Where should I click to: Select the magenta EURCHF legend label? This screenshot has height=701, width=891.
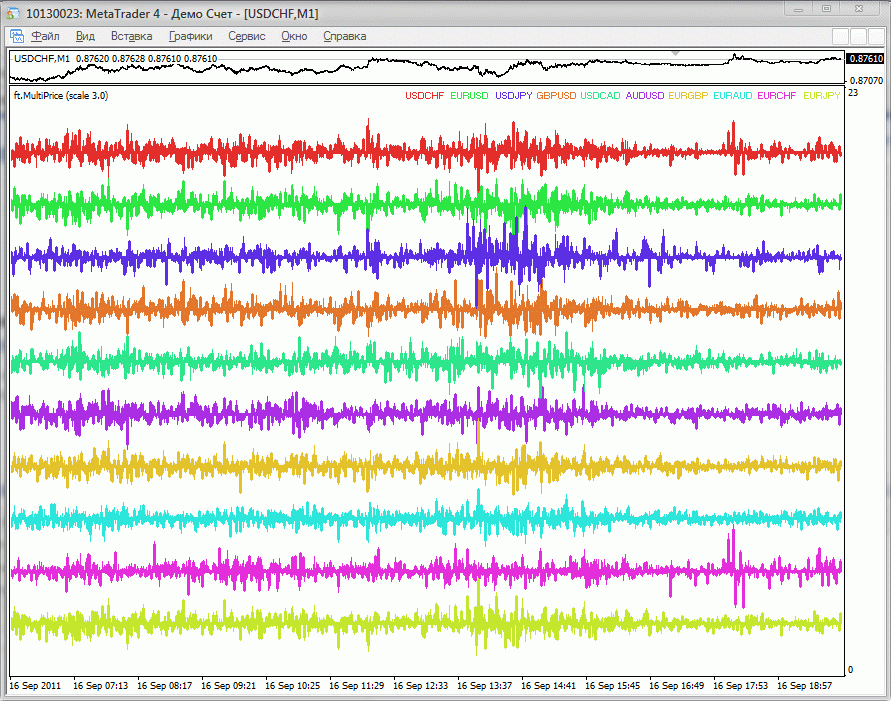(x=777, y=96)
